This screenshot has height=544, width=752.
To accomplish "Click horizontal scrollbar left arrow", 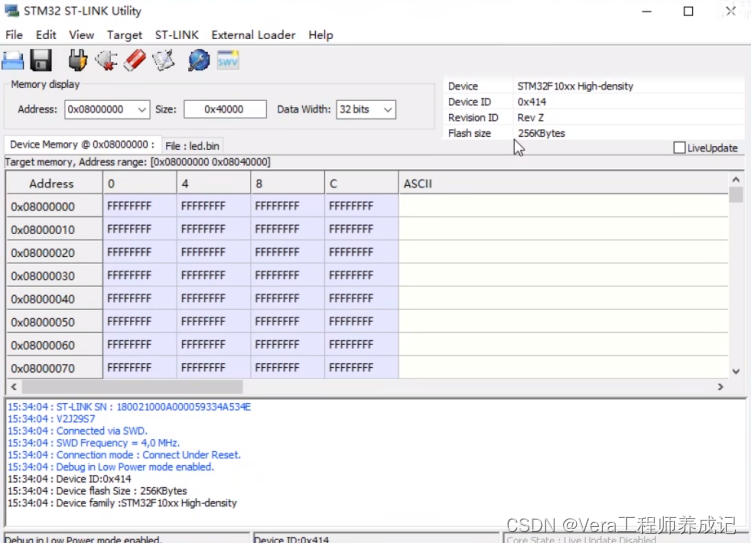I will [14, 387].
